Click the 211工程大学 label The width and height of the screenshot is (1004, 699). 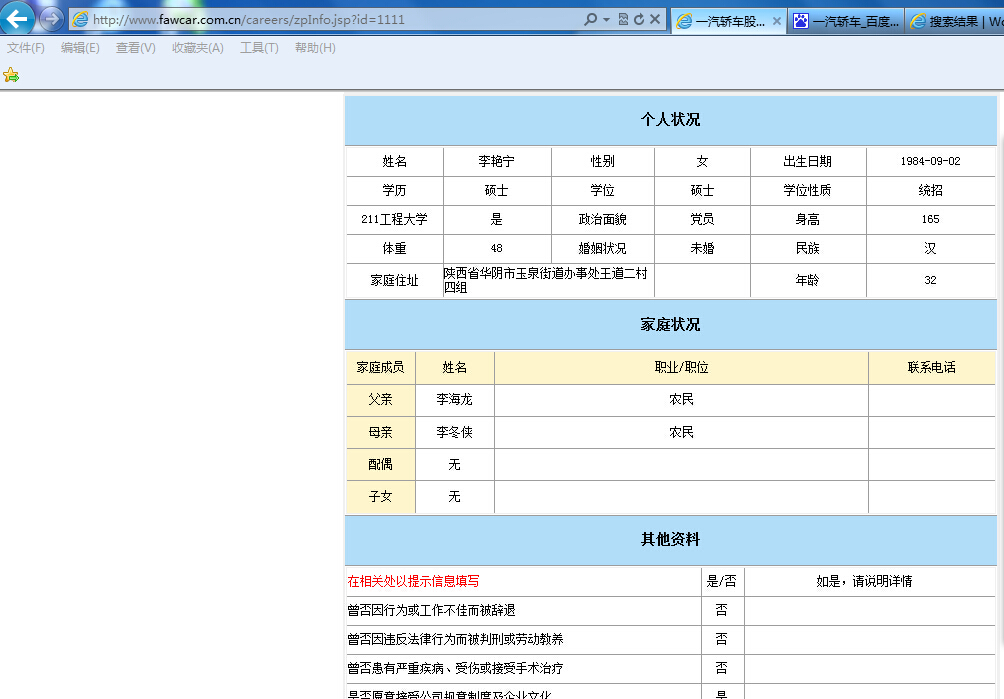coord(394,220)
